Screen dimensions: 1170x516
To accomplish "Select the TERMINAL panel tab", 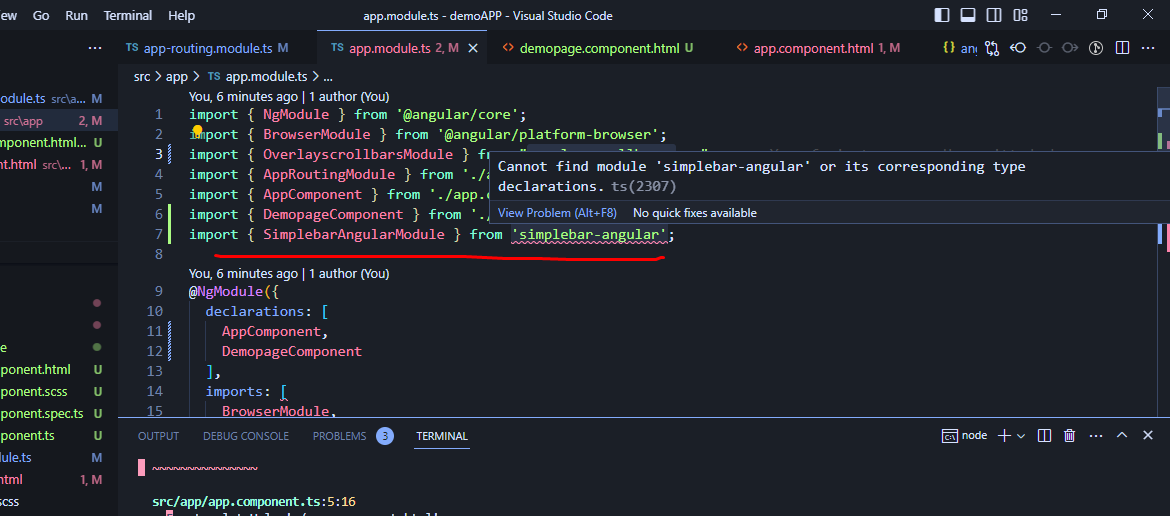I will tap(442, 436).
